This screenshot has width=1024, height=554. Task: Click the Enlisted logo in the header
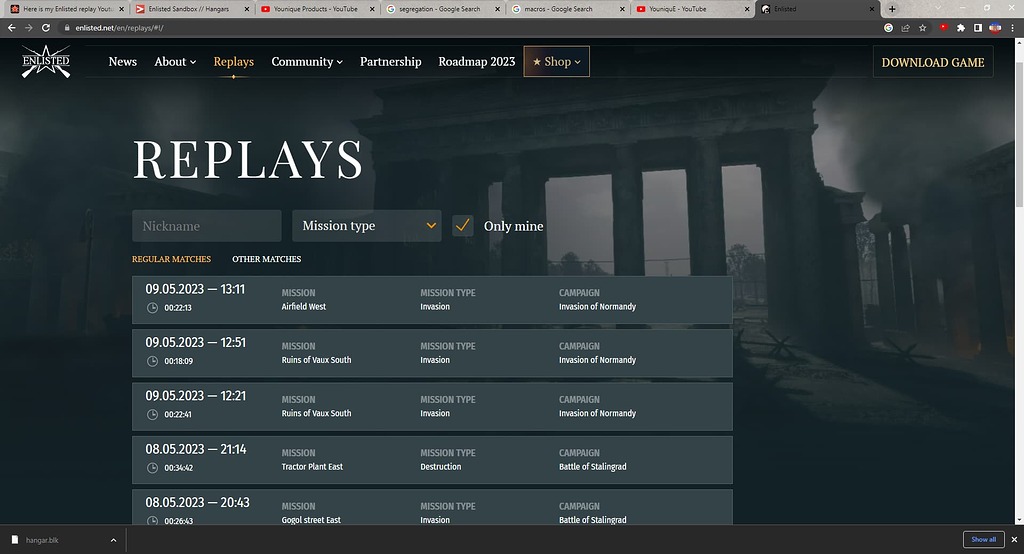pyautogui.click(x=46, y=62)
